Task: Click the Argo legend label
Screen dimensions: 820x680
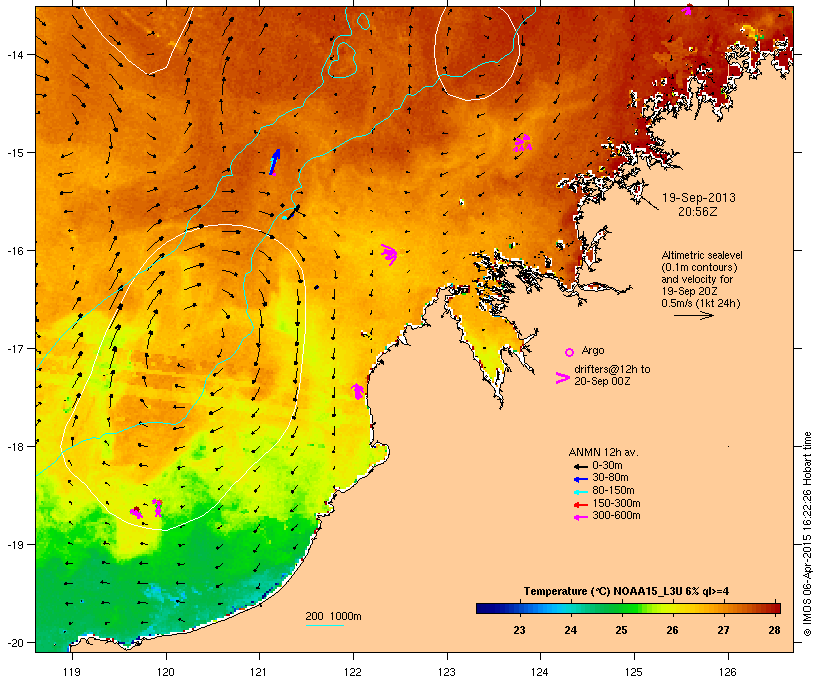Action: 593,350
